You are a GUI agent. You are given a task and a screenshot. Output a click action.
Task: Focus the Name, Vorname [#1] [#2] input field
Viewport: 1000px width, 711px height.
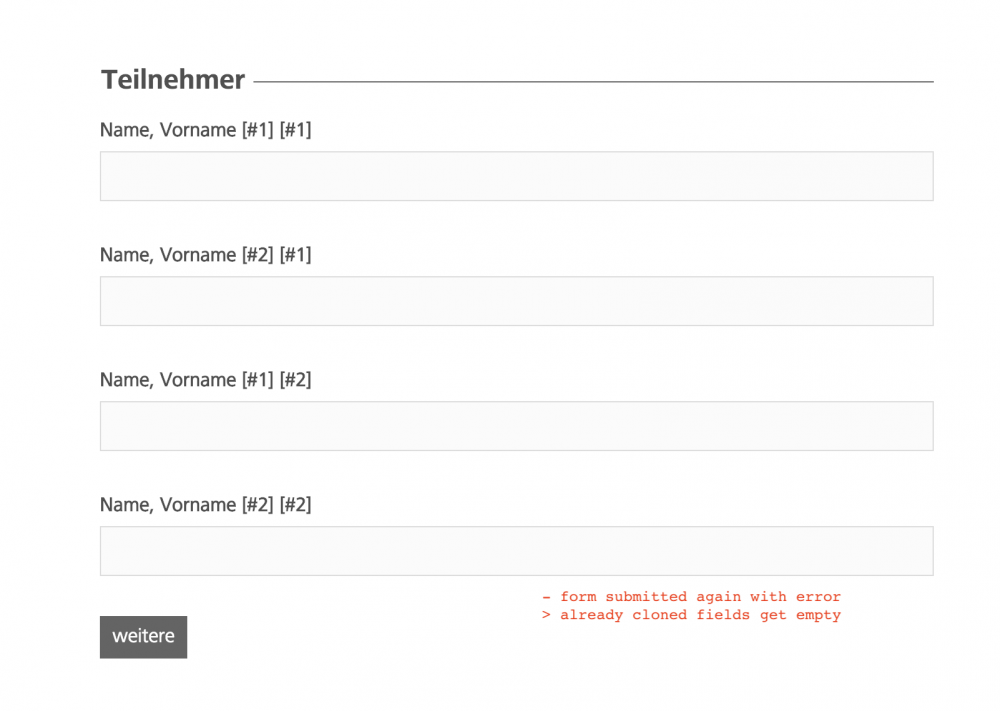click(x=516, y=426)
